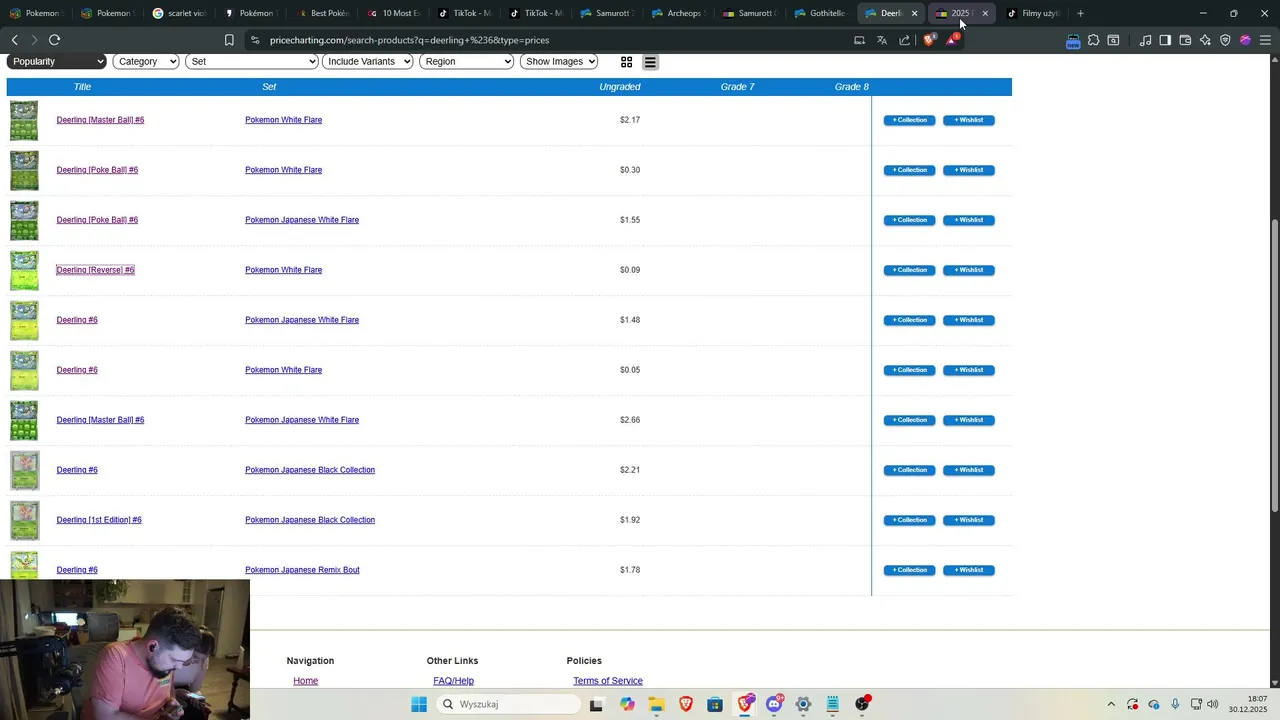The width and height of the screenshot is (1280, 720).
Task: Click the Ungraded column header
Action: [620, 87]
